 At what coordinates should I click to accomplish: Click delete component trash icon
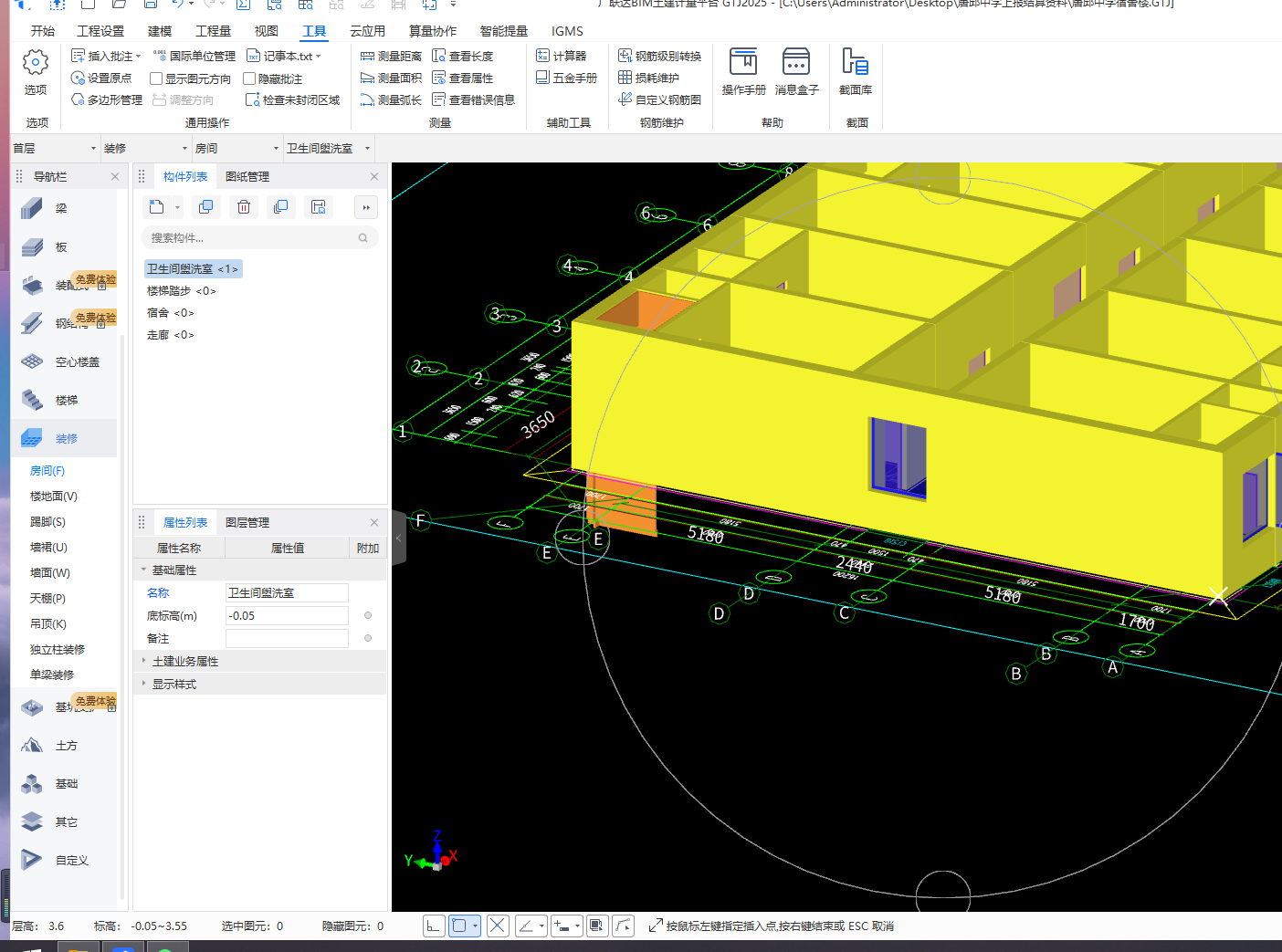(244, 207)
